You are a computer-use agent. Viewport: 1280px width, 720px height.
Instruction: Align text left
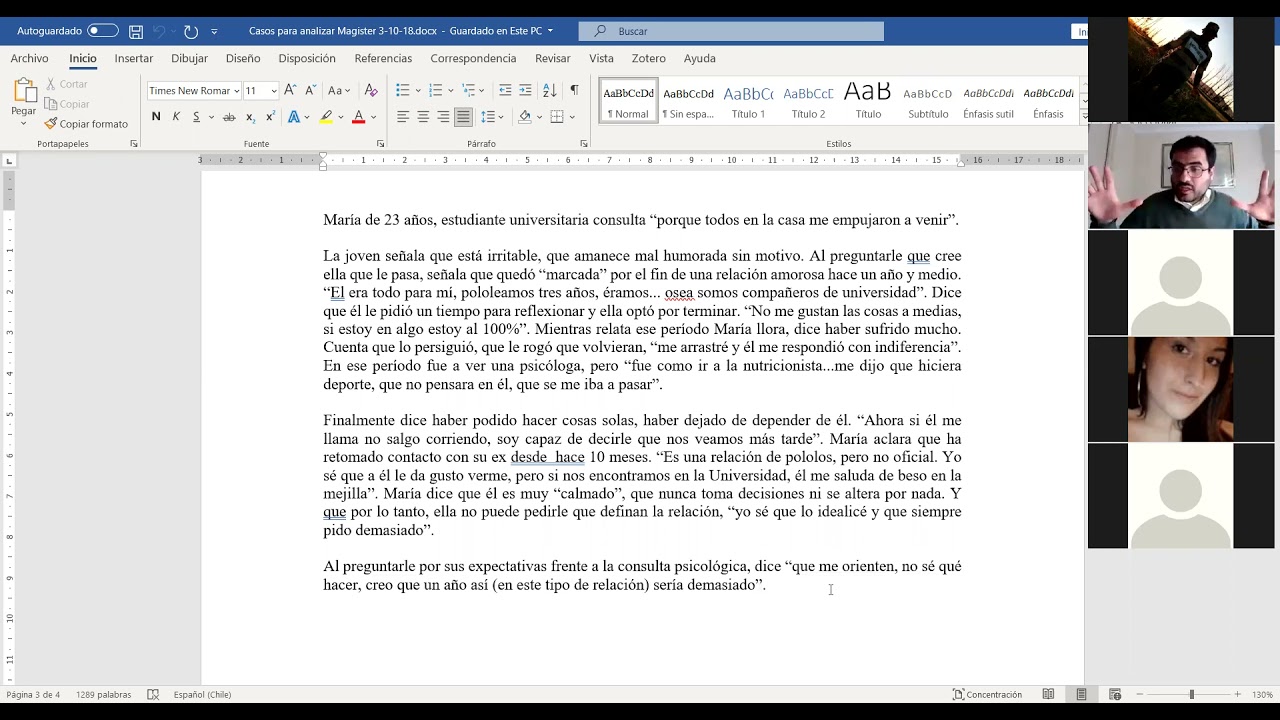click(x=403, y=117)
